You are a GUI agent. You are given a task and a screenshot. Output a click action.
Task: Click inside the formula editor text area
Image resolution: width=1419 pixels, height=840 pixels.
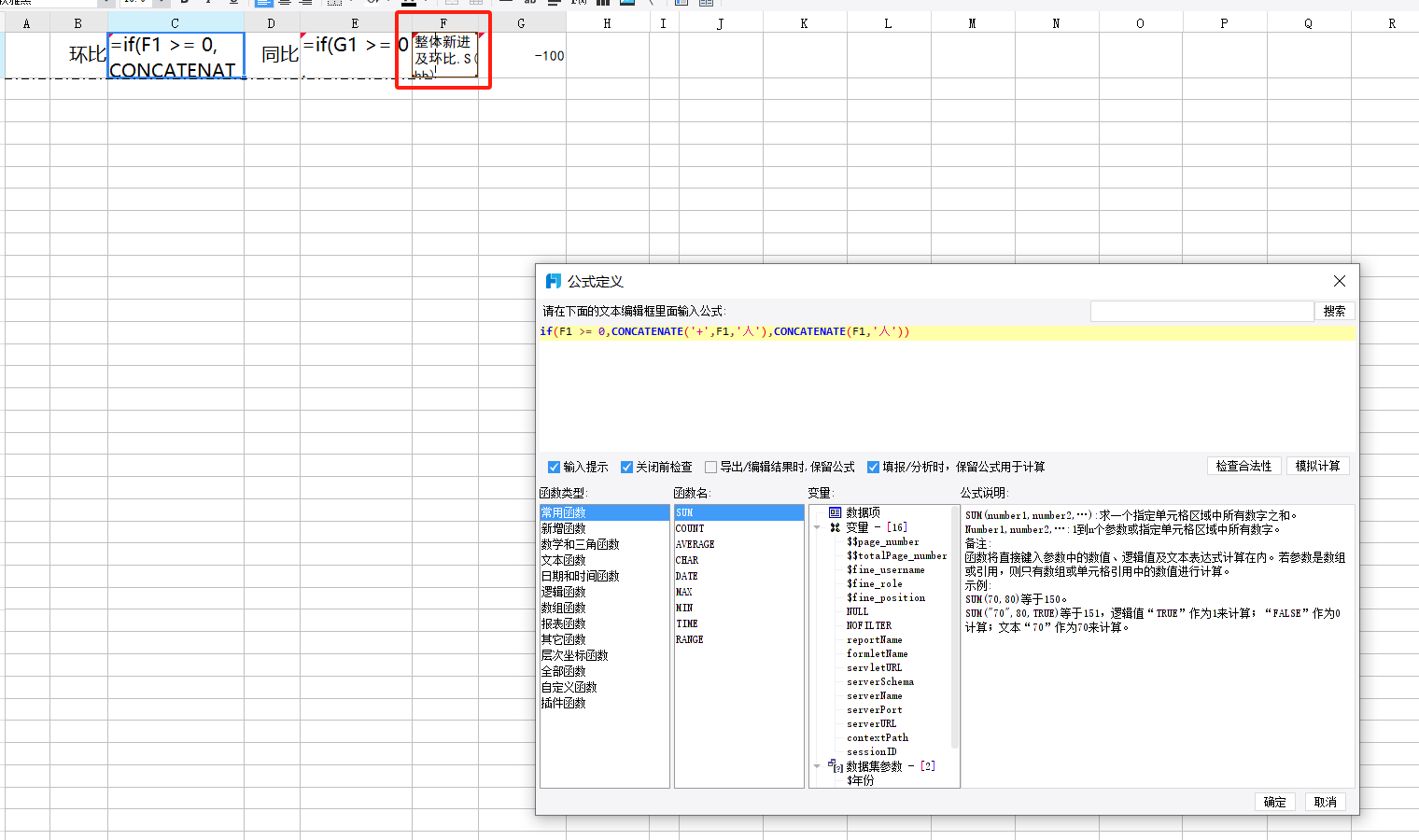tap(947, 387)
